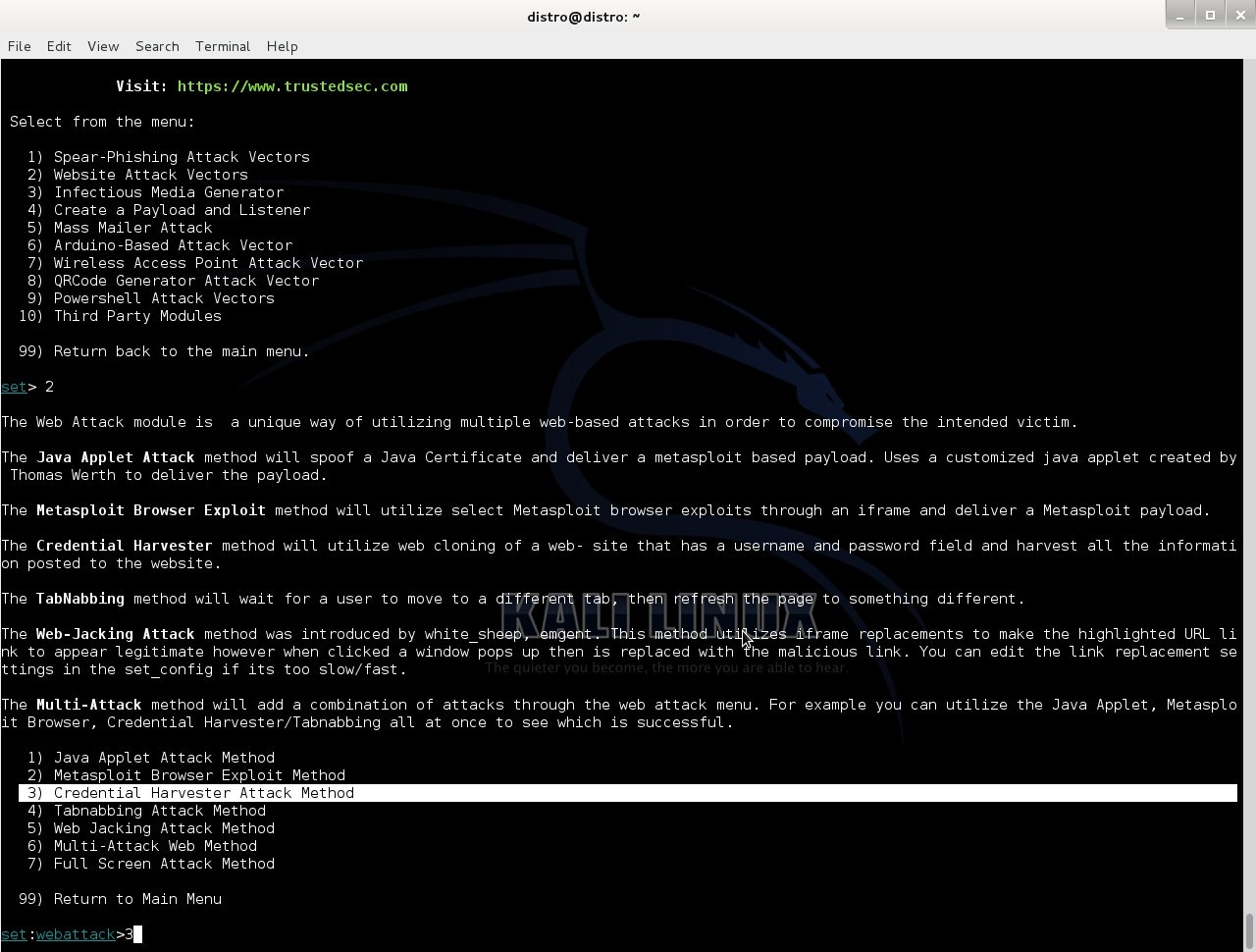This screenshot has width=1256, height=952.
Task: Open the https://www.trustedsec.com link
Action: [292, 86]
